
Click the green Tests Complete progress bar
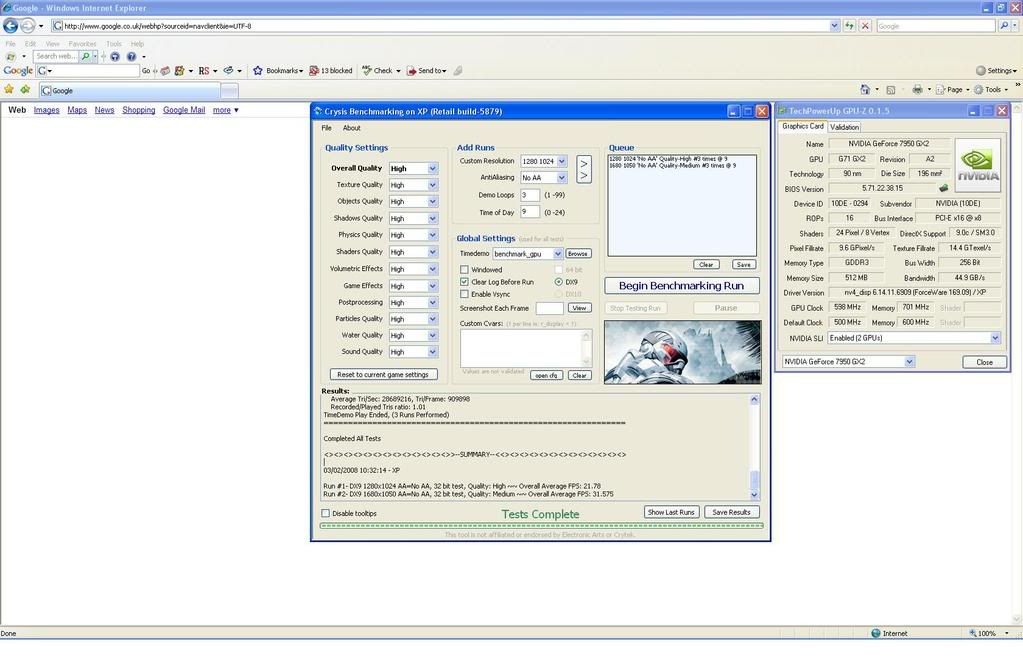541,525
